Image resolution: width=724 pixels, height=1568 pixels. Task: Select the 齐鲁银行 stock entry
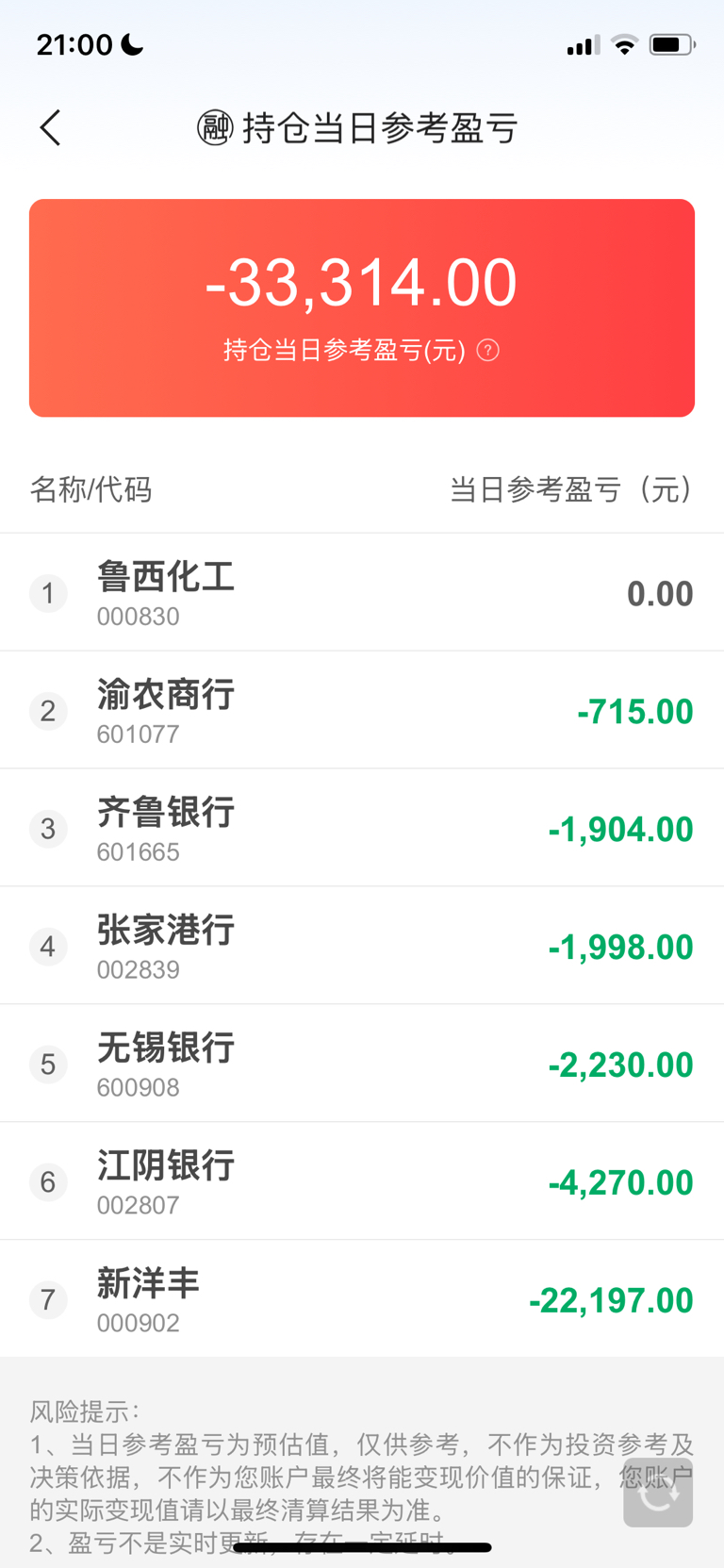(x=362, y=828)
